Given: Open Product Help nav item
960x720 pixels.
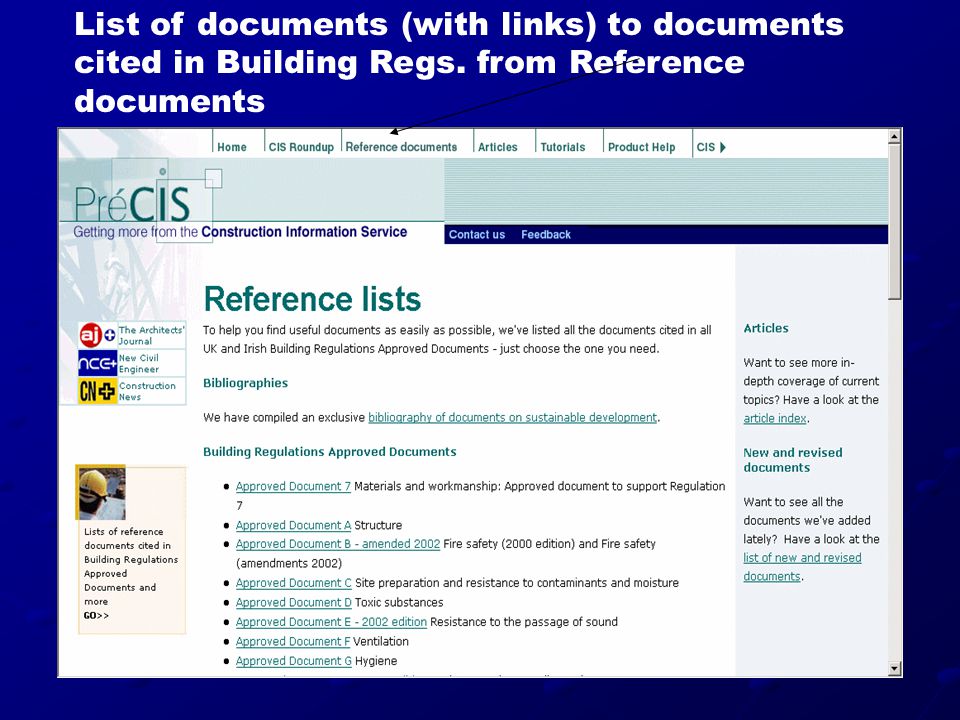Looking at the screenshot, I should pos(641,148).
